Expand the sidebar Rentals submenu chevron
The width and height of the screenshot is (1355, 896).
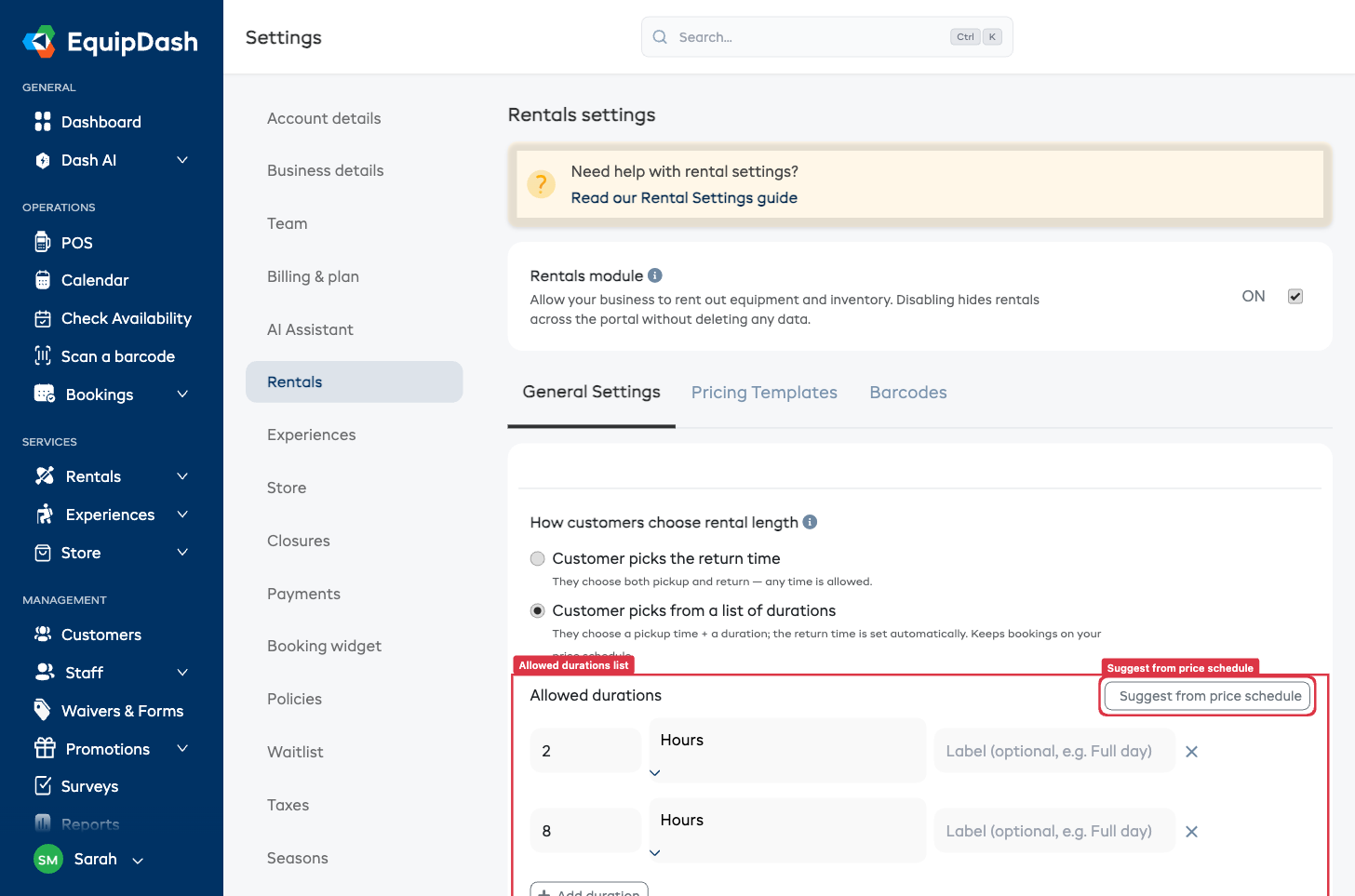pos(182,476)
